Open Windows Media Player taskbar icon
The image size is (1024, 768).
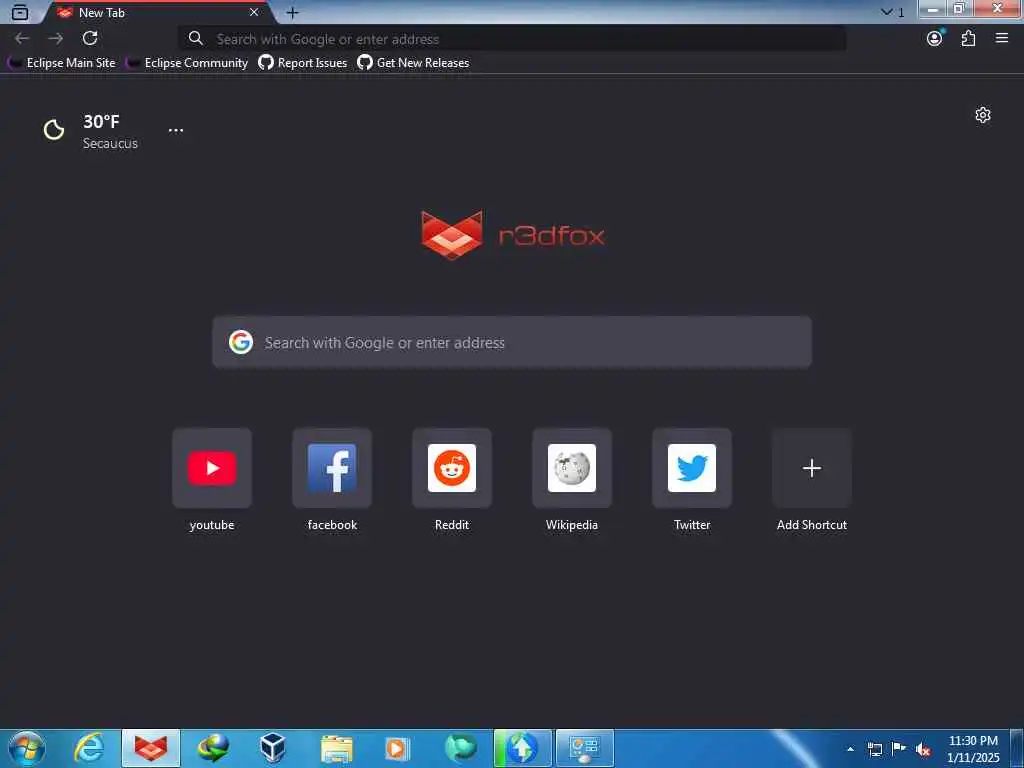point(397,748)
